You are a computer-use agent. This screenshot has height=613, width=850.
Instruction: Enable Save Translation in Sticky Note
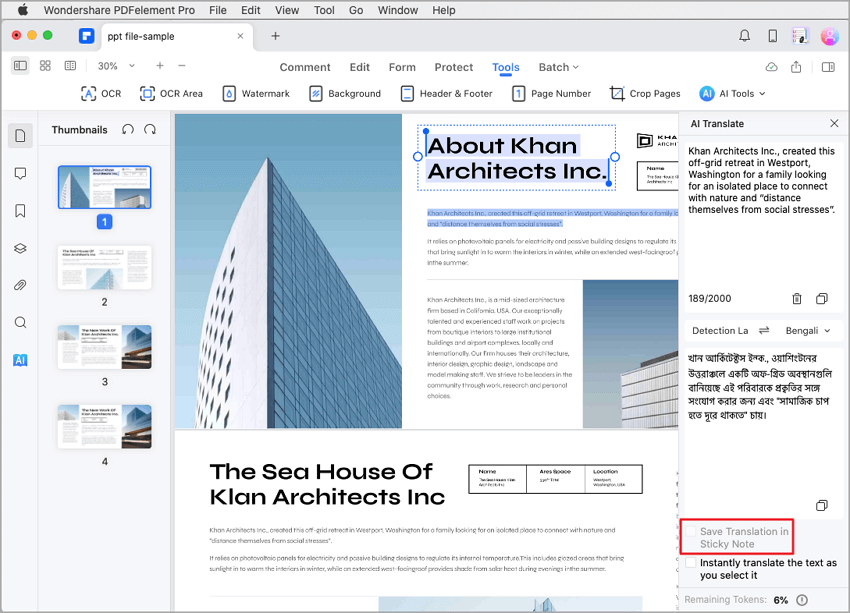(691, 531)
